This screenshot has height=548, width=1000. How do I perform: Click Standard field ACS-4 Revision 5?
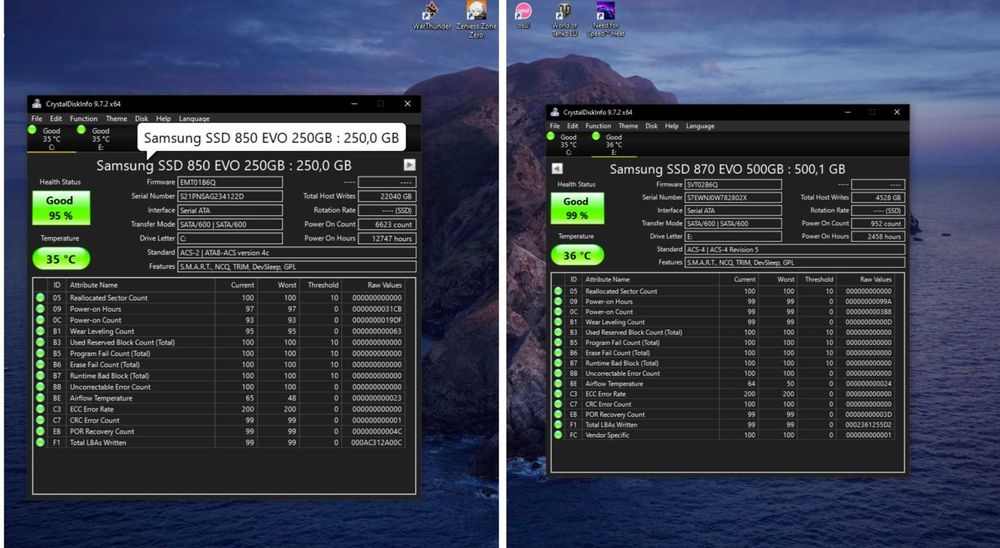795,249
